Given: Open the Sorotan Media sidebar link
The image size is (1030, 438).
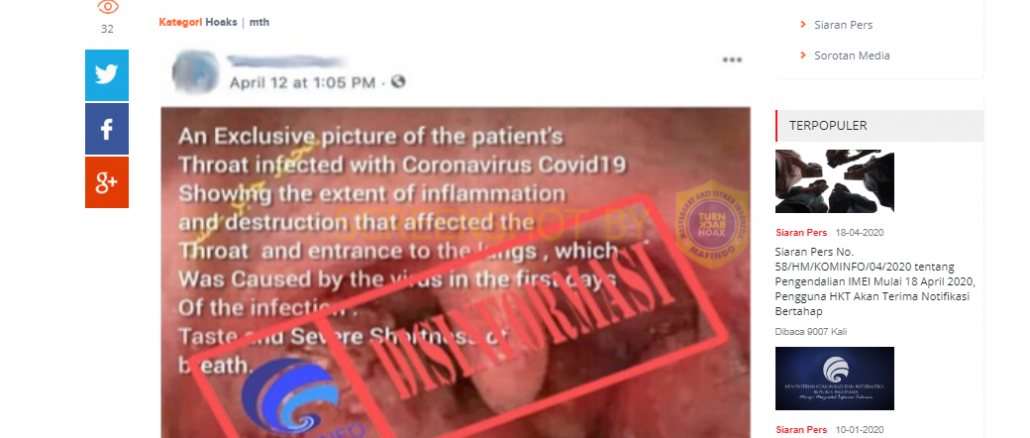Looking at the screenshot, I should coord(852,55).
